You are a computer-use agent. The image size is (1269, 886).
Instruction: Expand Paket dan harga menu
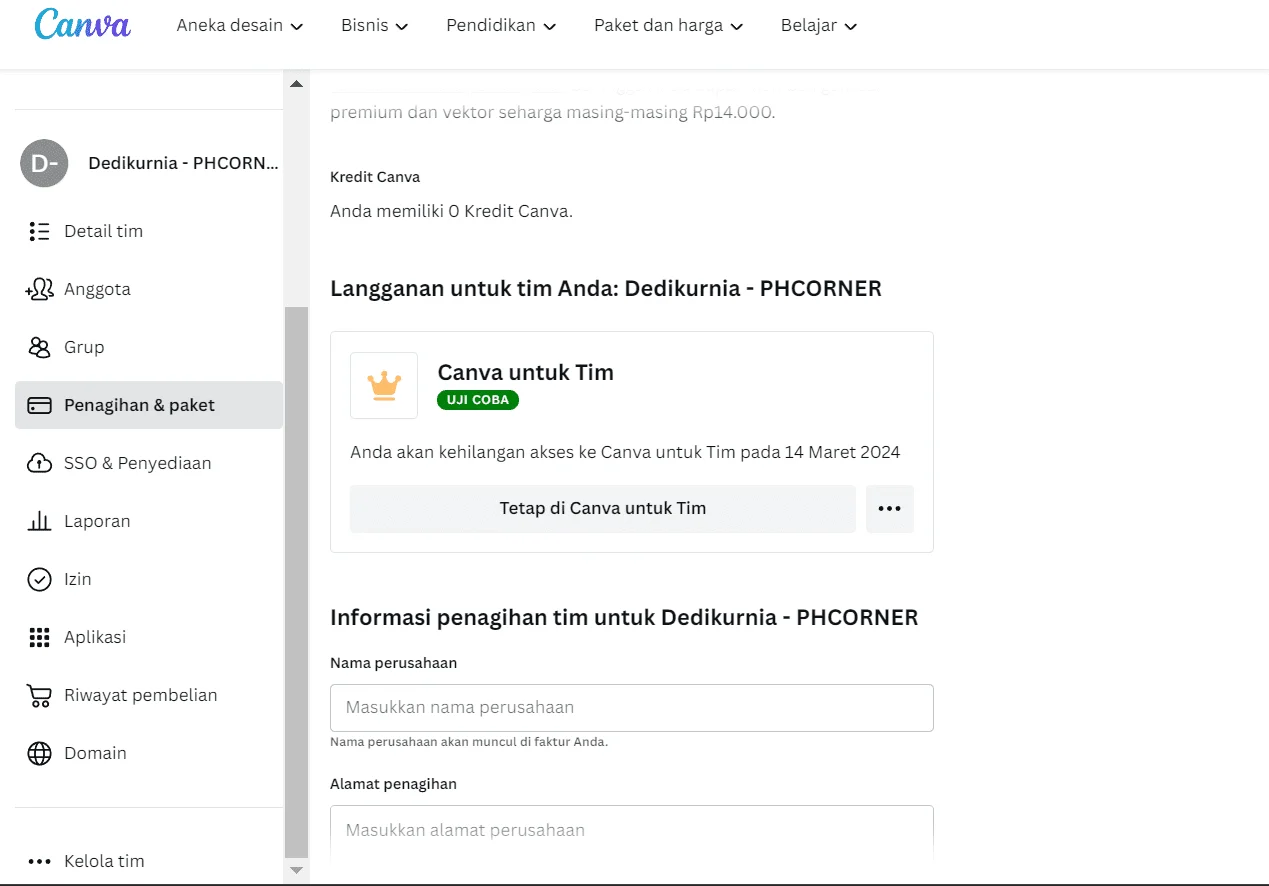coord(668,26)
